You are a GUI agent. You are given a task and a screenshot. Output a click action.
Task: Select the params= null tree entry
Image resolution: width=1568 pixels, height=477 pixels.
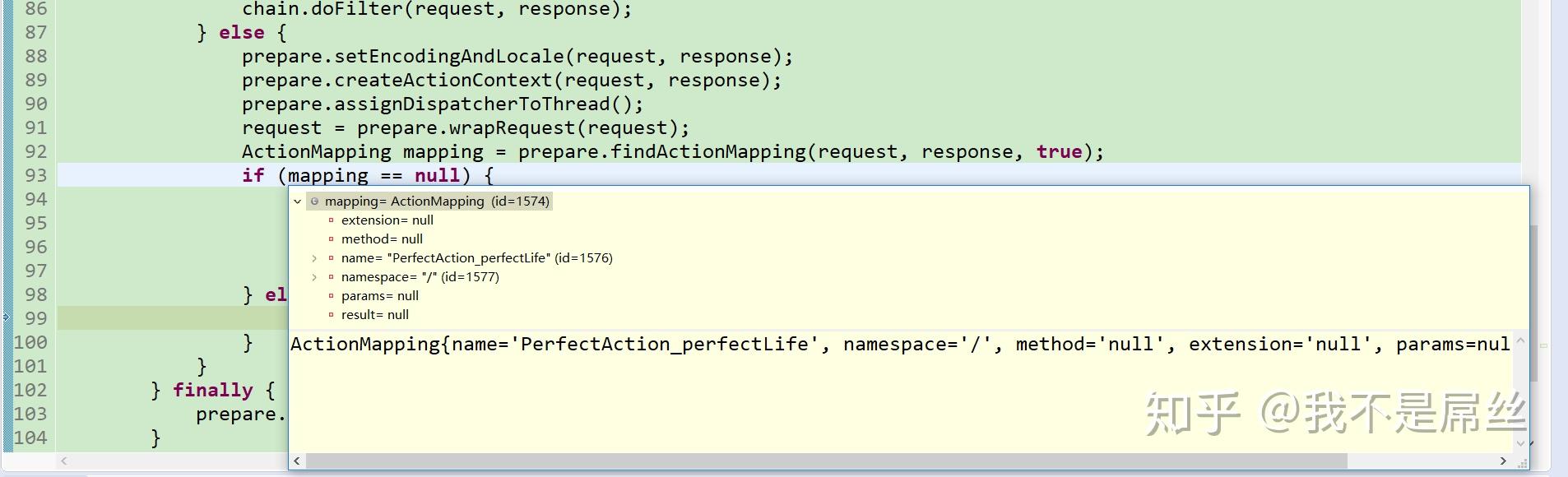[x=379, y=296]
